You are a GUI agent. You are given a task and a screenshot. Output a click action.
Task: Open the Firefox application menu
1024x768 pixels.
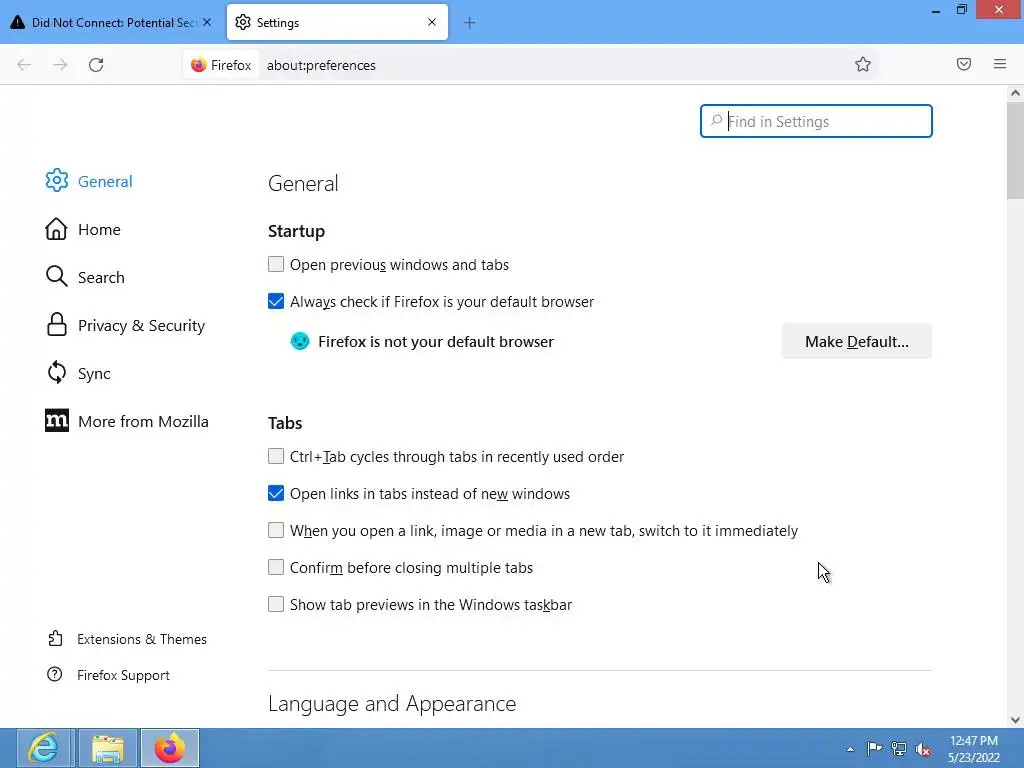1000,64
